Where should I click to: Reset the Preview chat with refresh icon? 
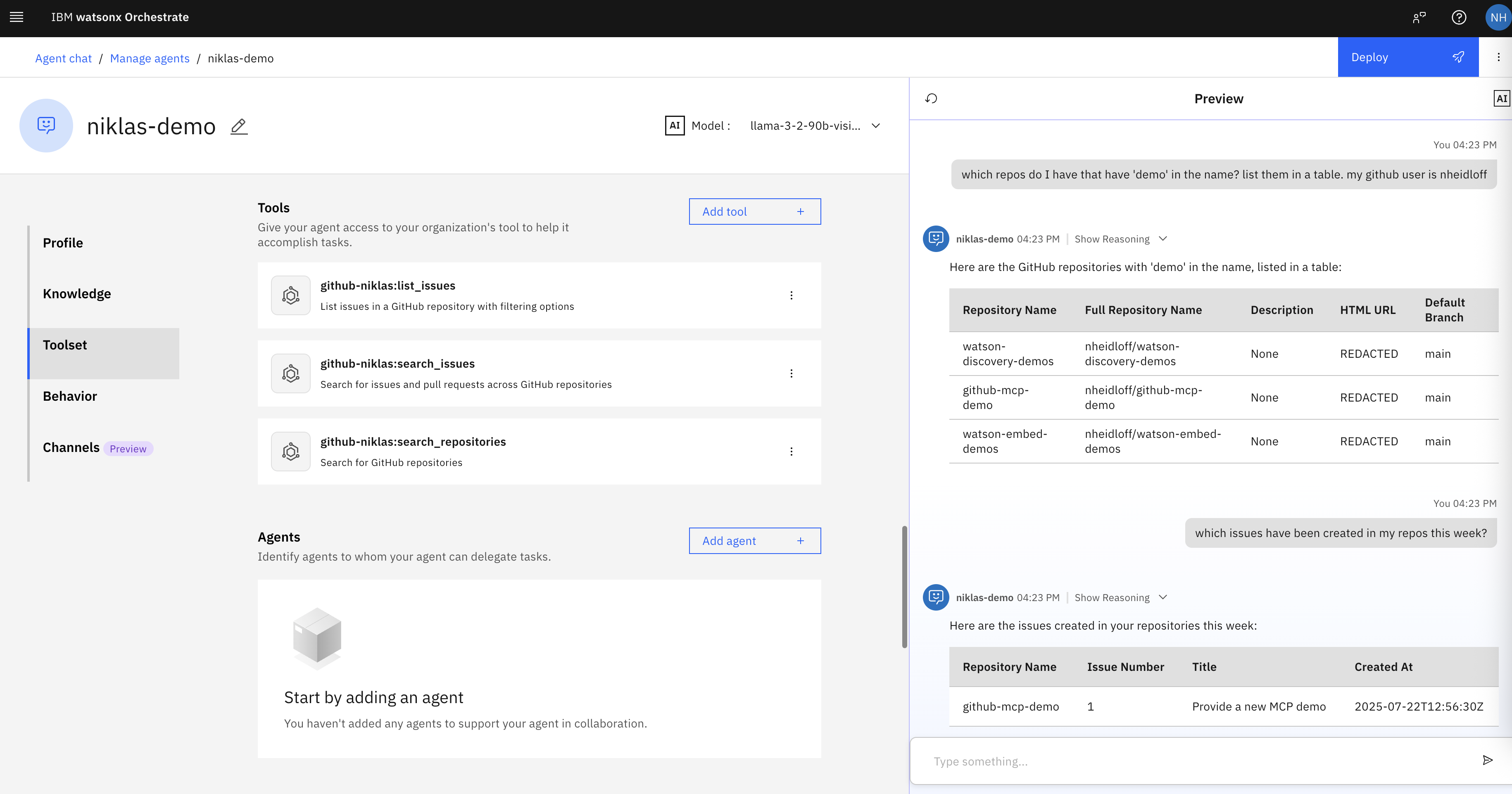pyautogui.click(x=932, y=99)
